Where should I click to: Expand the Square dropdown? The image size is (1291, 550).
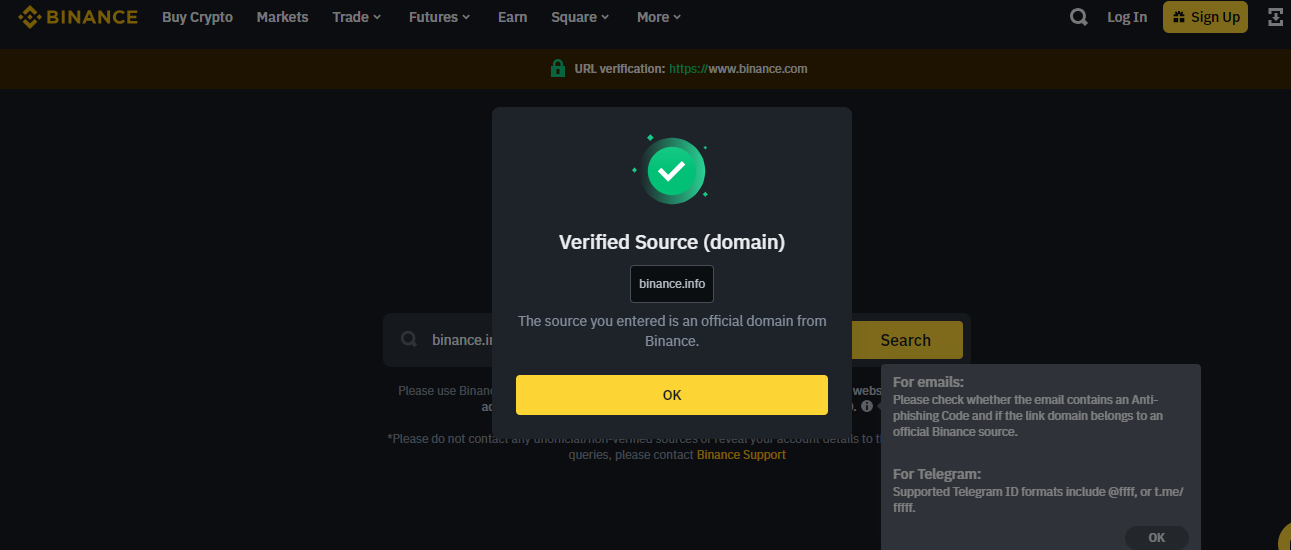(580, 17)
